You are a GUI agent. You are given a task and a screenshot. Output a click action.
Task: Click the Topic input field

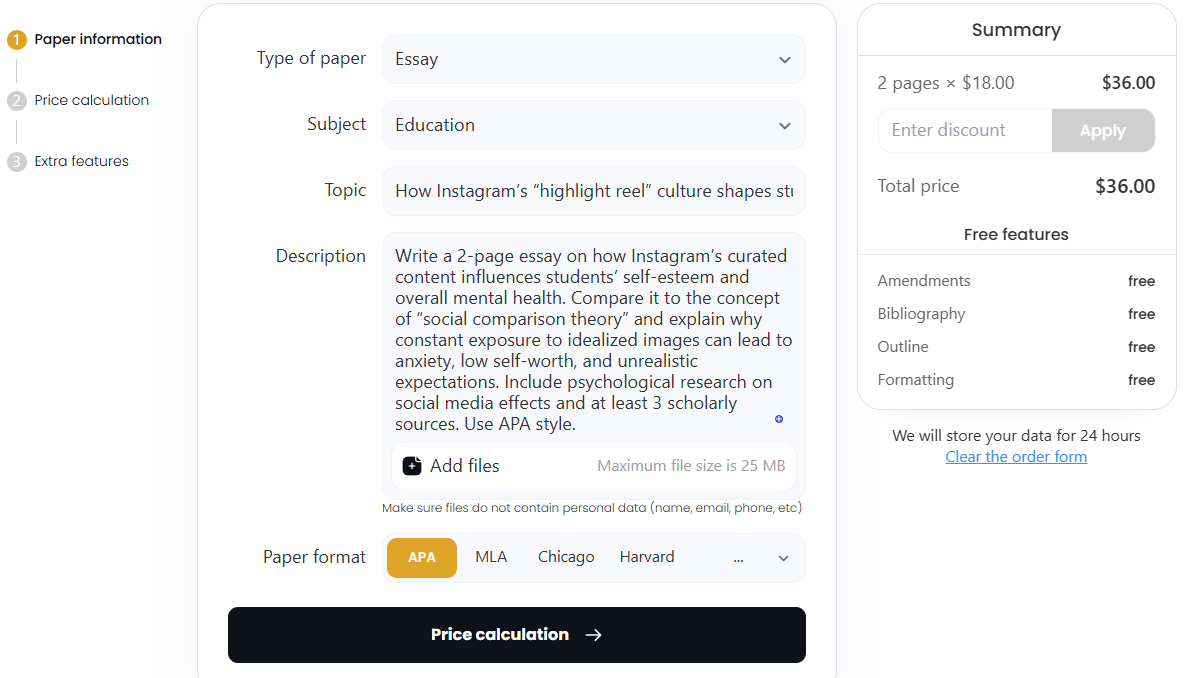[593, 190]
